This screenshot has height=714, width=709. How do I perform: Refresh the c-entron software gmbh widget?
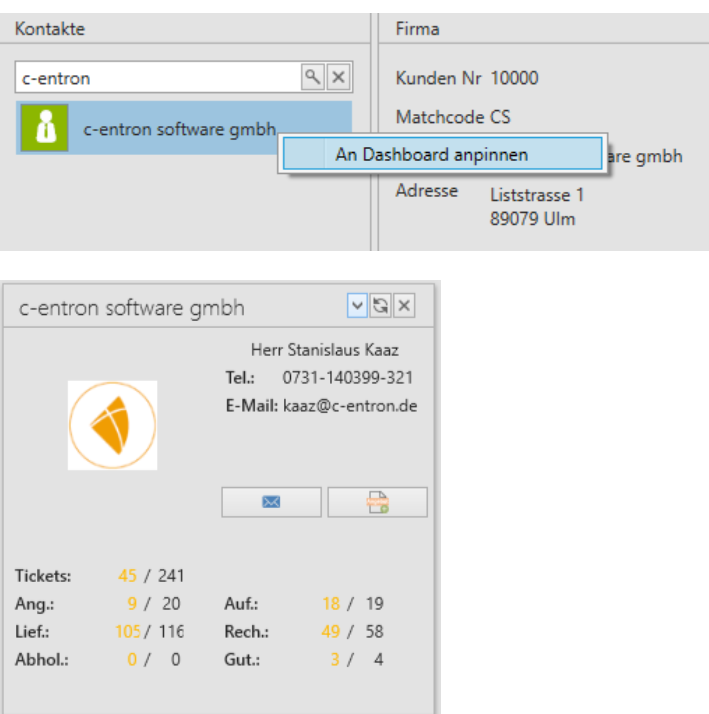pyautogui.click(x=382, y=307)
